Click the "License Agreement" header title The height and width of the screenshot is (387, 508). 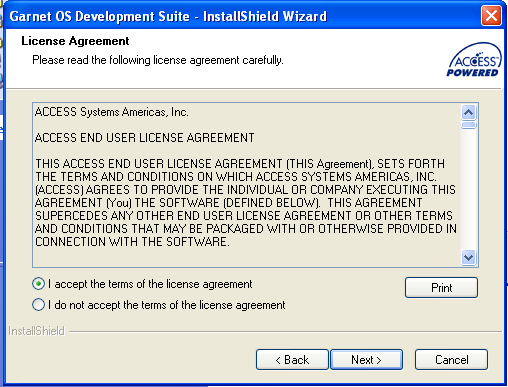[75, 41]
